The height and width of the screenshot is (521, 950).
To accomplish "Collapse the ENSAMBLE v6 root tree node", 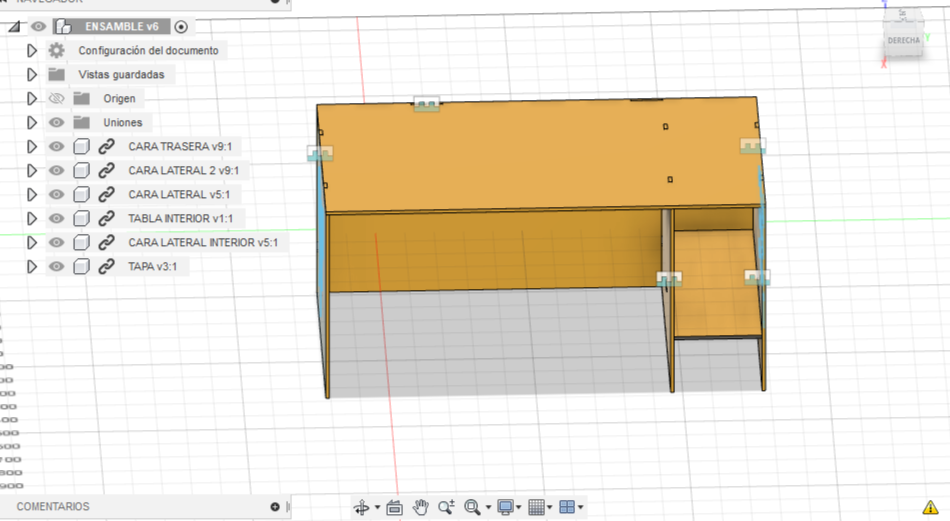I will coord(13,27).
